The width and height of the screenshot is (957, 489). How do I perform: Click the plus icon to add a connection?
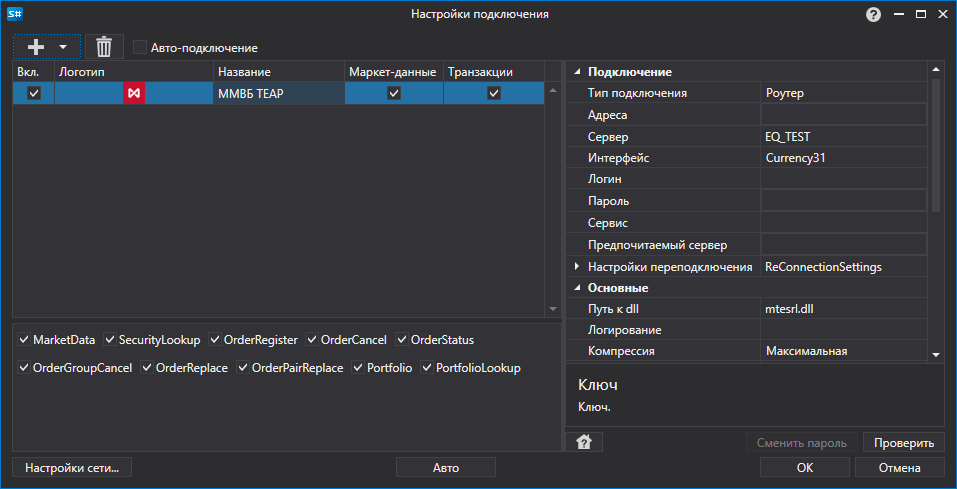point(36,47)
